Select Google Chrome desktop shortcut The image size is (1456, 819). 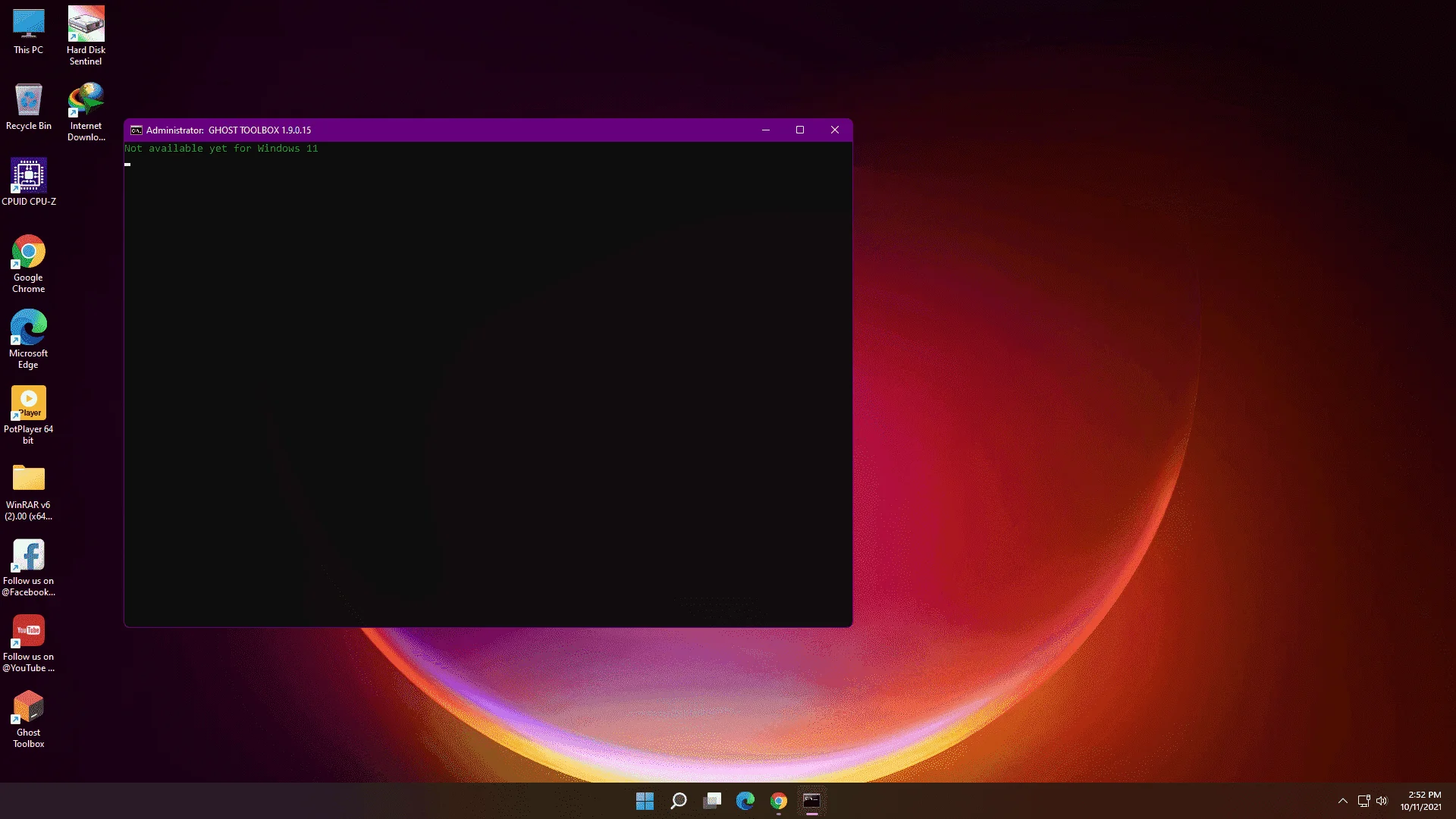tap(28, 264)
